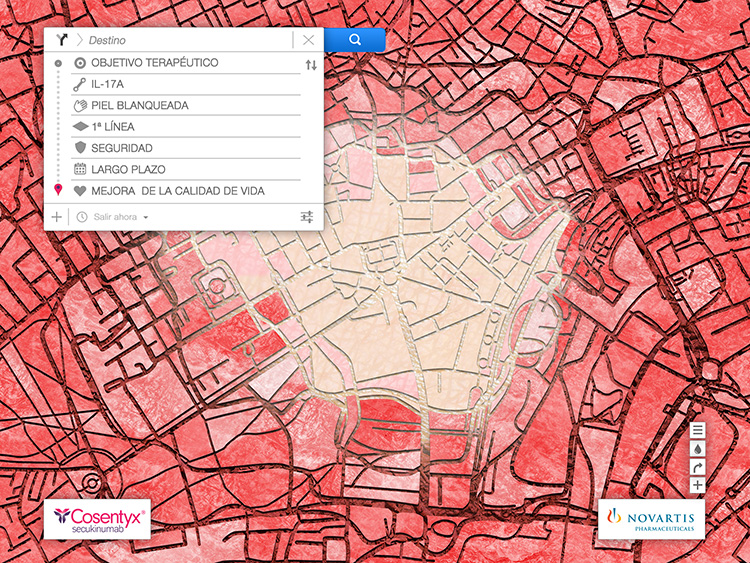Click the target icon beside OBJETIVO TERAPÉUTICO

tap(80, 63)
